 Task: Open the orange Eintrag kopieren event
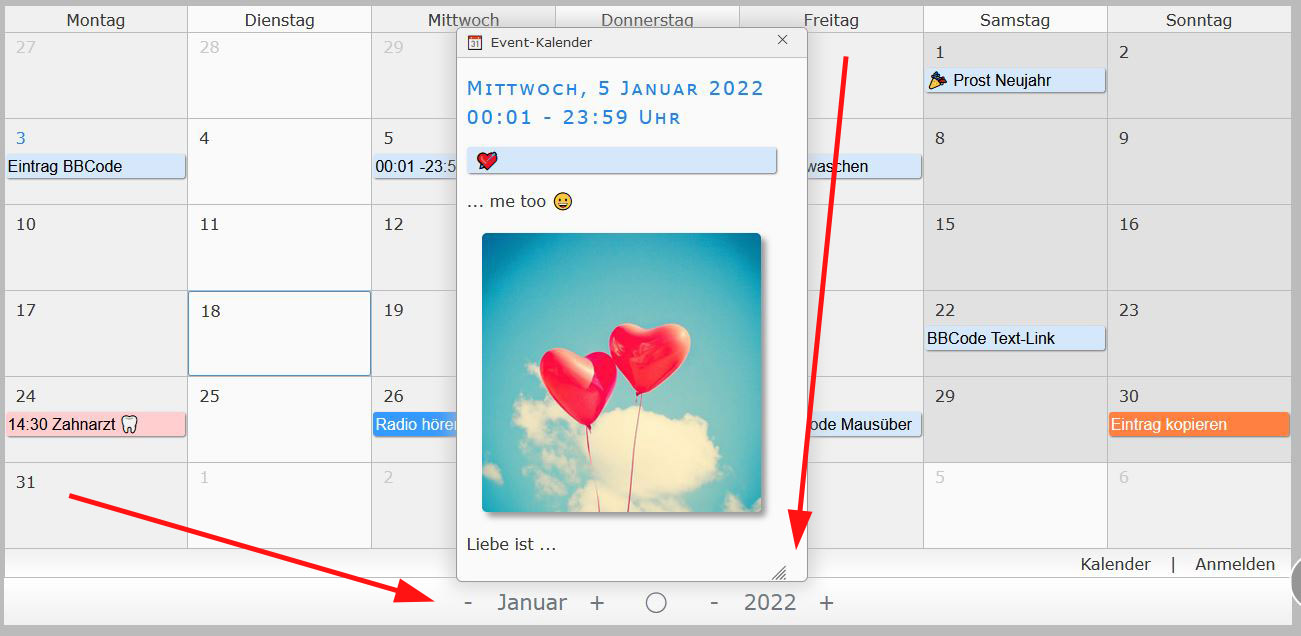click(x=1199, y=424)
